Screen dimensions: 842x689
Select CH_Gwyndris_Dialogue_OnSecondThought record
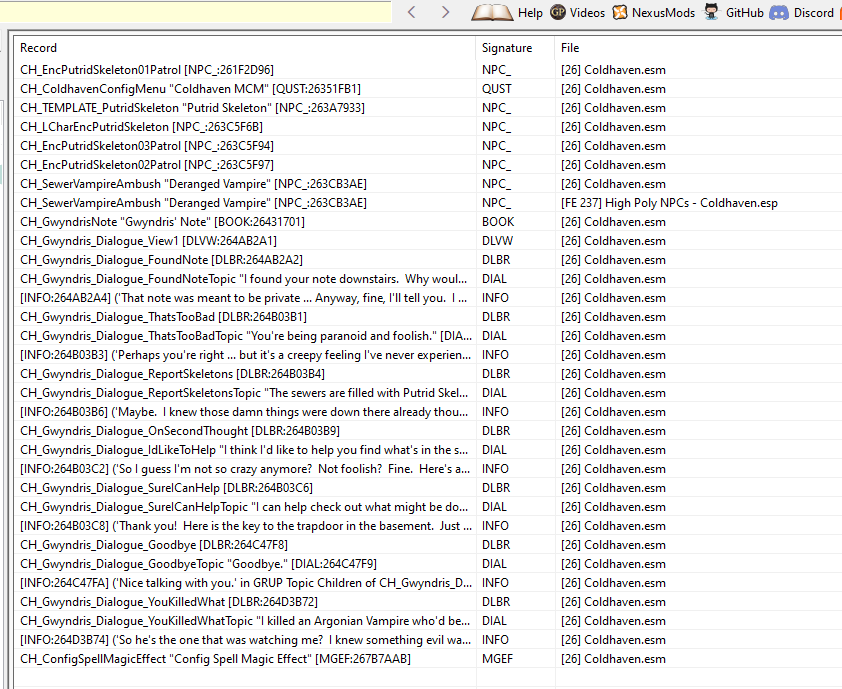point(180,431)
